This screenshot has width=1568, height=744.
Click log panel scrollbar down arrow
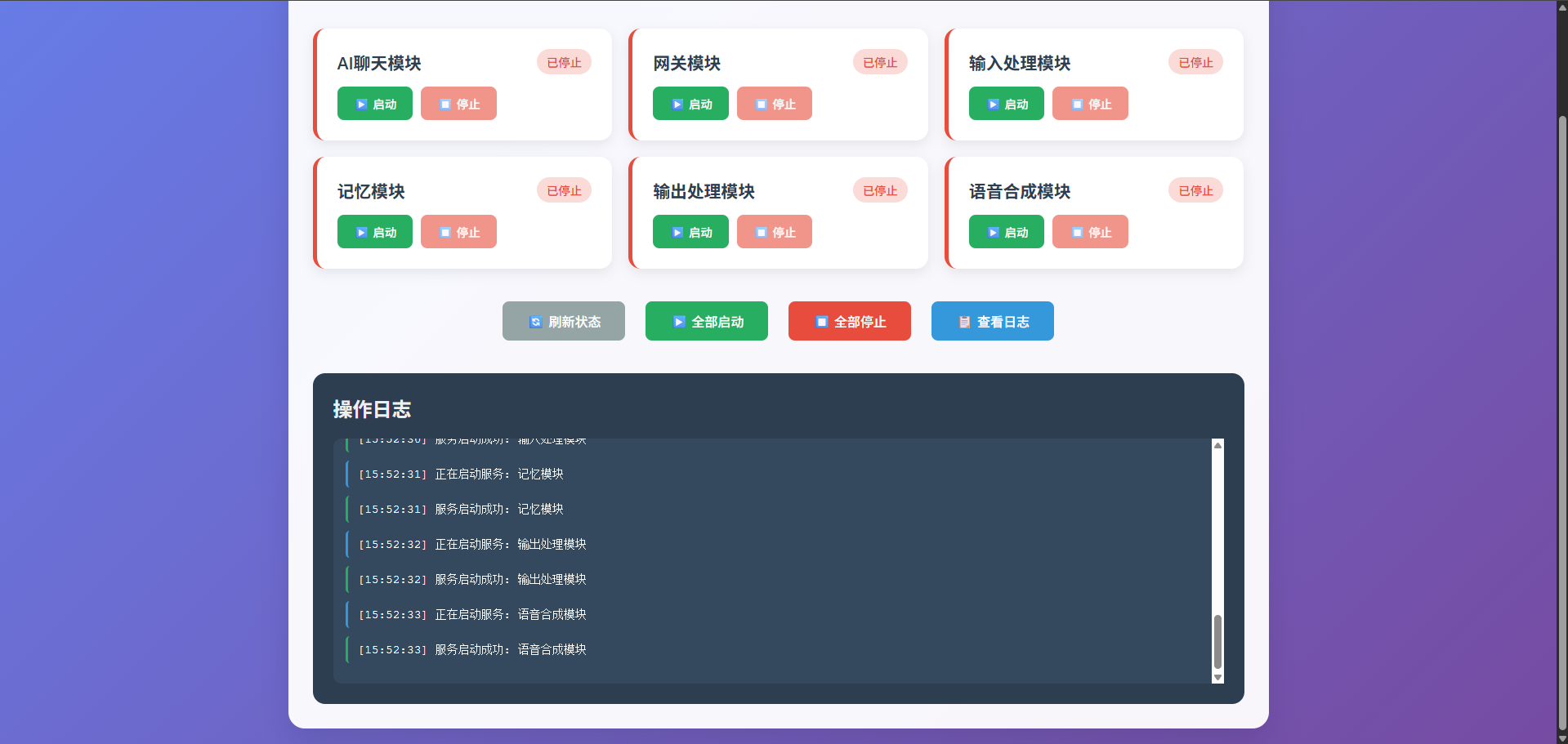click(1217, 677)
